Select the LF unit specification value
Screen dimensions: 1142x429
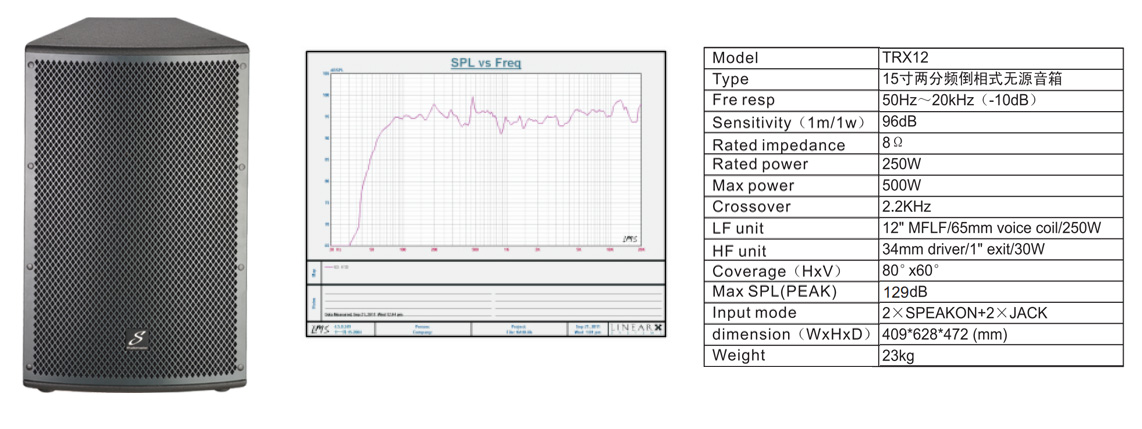pyautogui.click(x=990, y=228)
